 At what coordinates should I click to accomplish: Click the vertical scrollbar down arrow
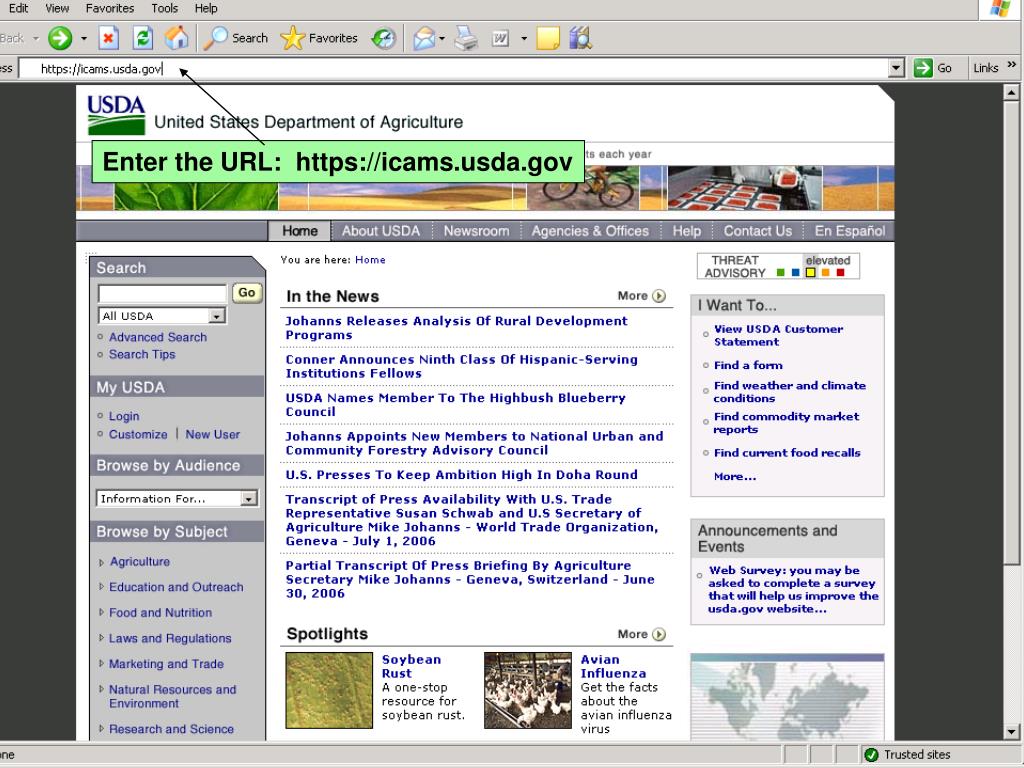click(x=1011, y=731)
